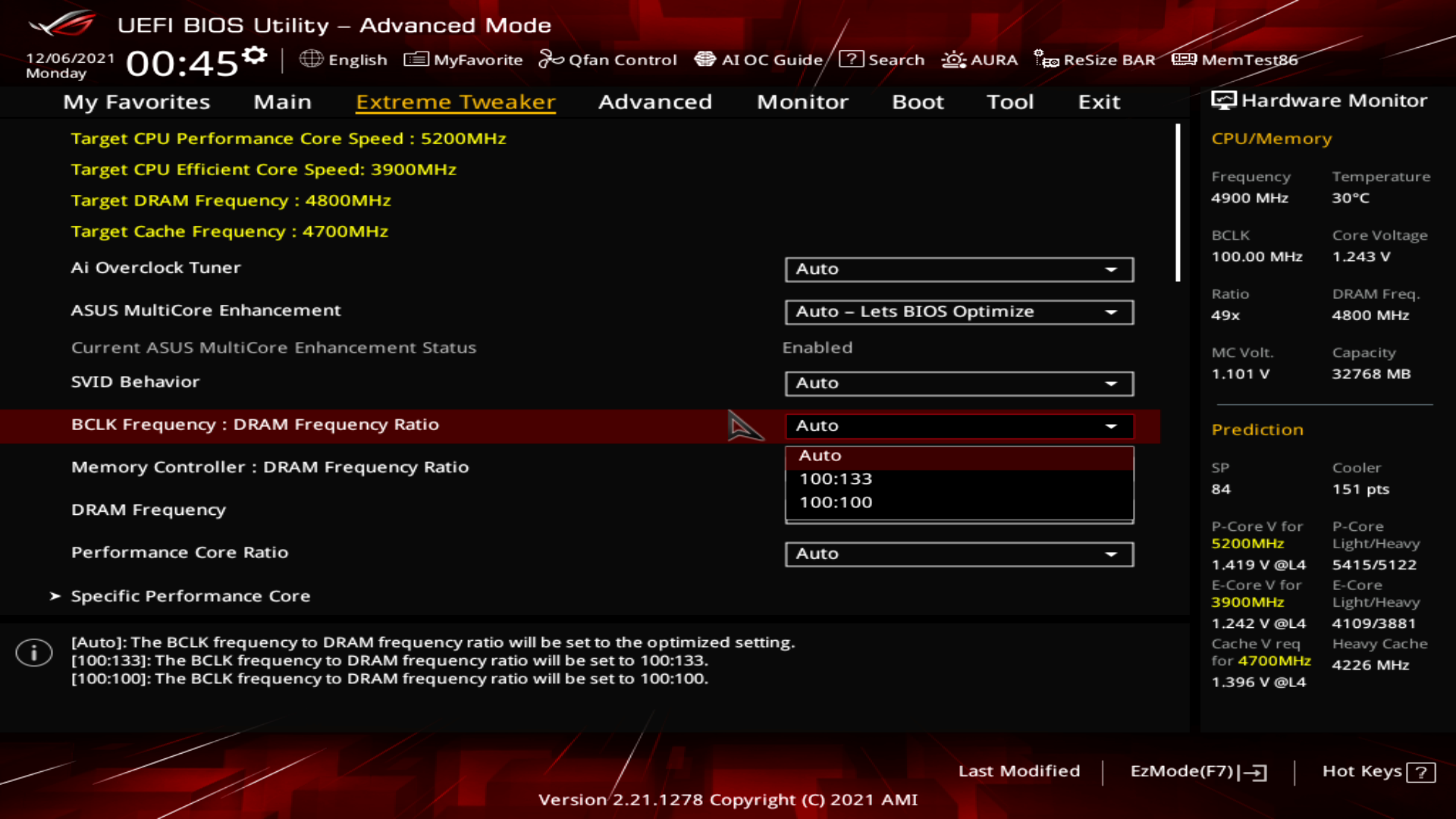Click the English language globe icon
The image size is (1456, 819).
point(311,59)
